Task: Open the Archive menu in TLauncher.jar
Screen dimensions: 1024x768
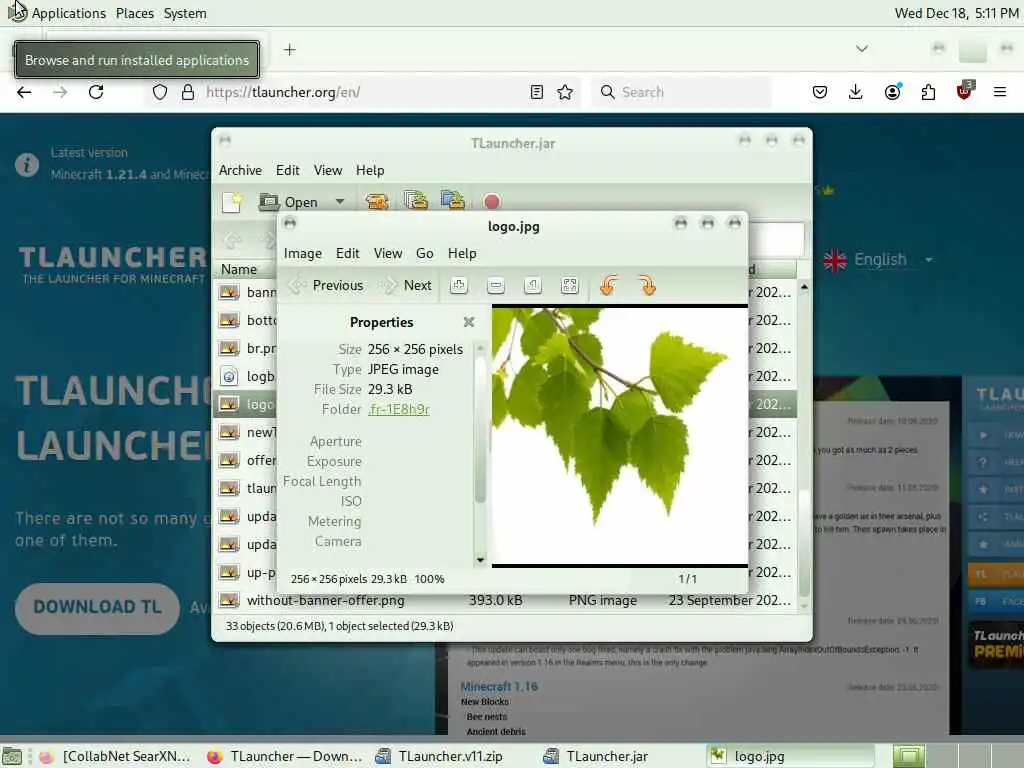Action: [x=240, y=170]
